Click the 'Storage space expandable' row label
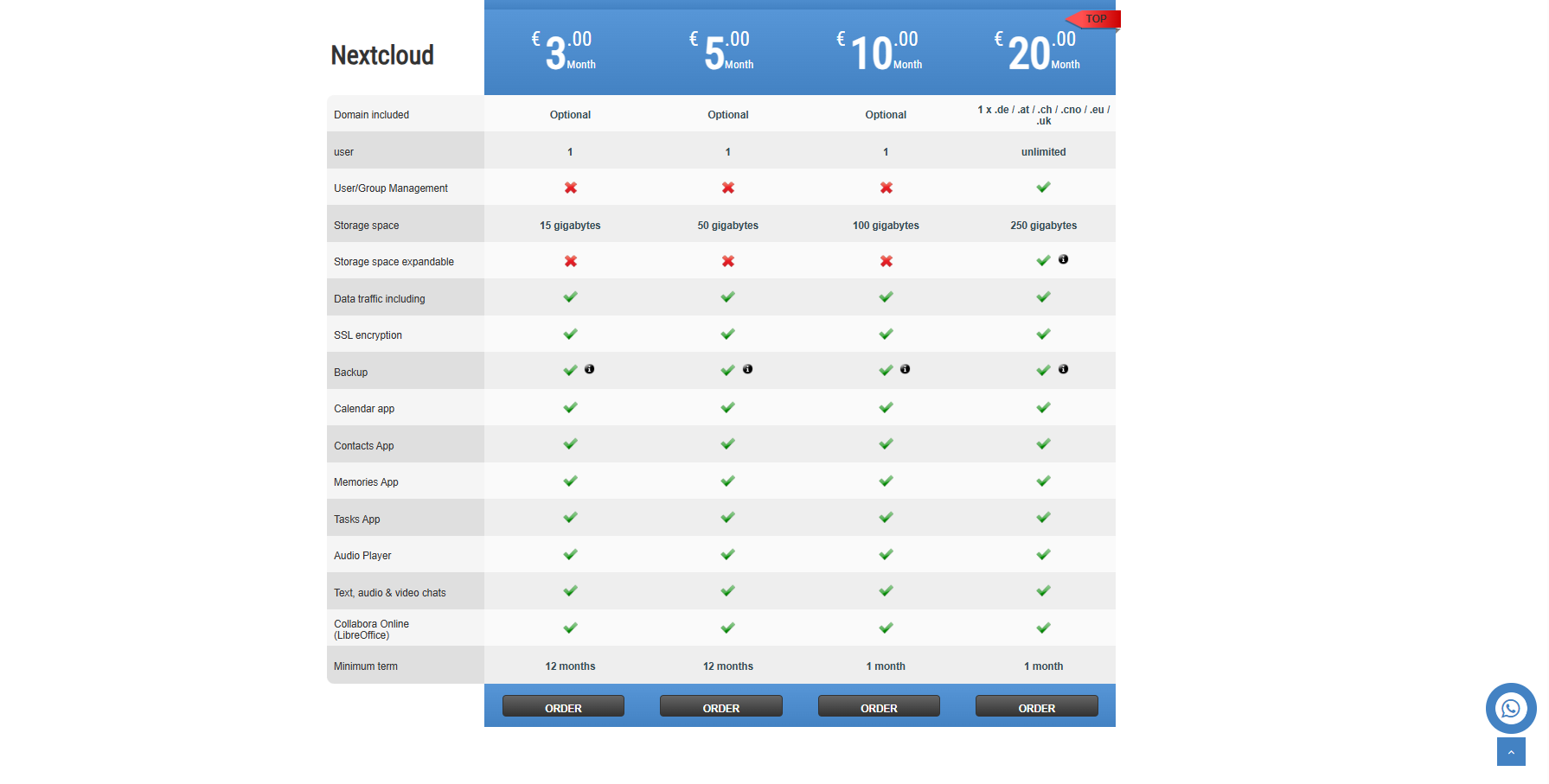 394,262
